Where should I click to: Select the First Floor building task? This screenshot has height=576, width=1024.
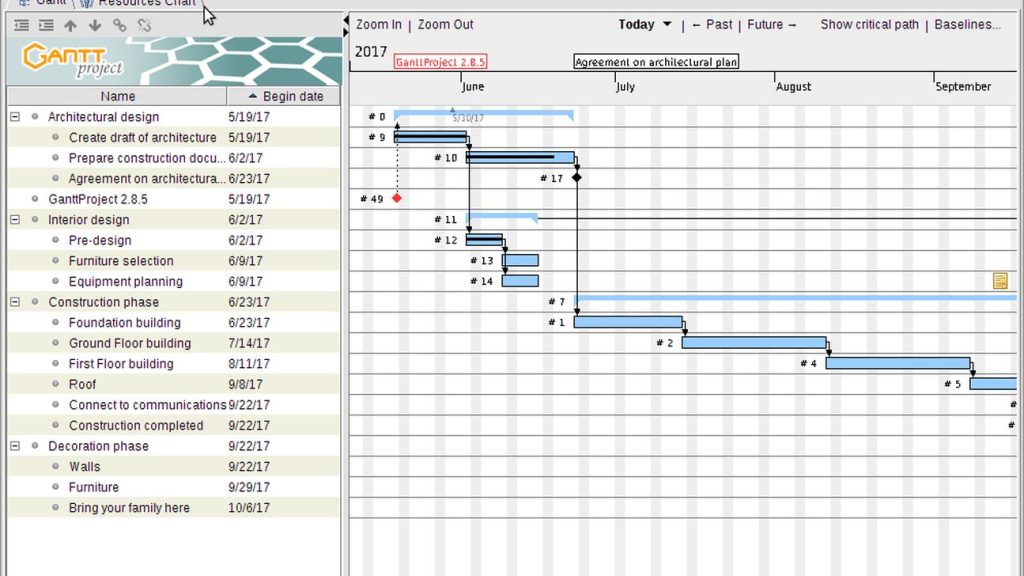pyautogui.click(x=121, y=364)
